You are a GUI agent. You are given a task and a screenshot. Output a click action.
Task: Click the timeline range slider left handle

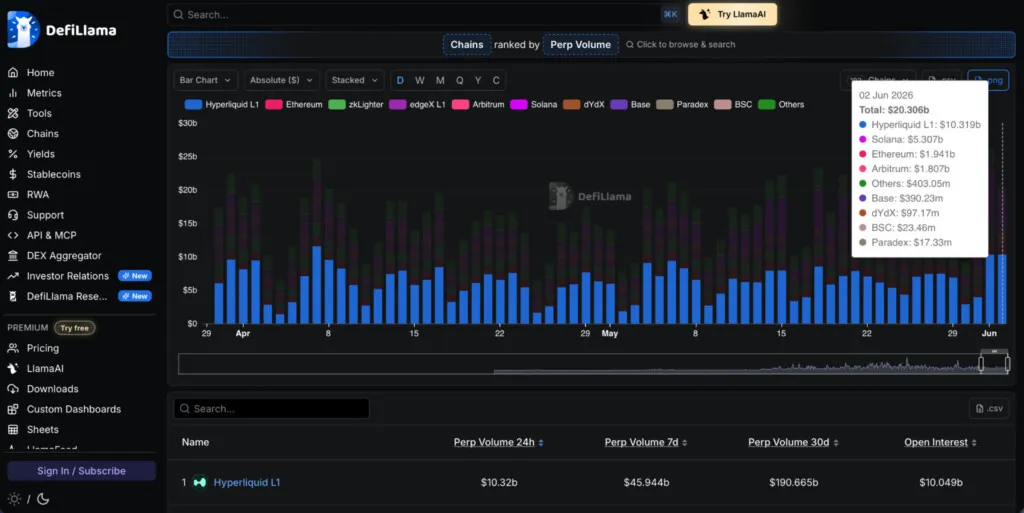(981, 364)
